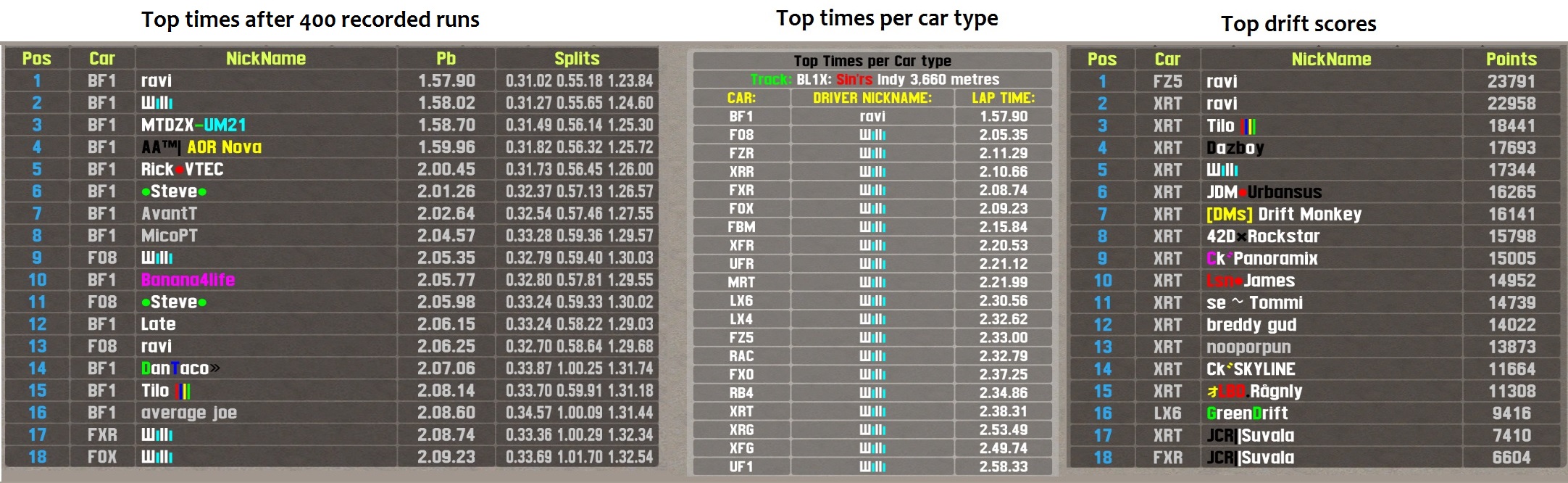Image resolution: width=1568 pixels, height=483 pixels.
Task: Click the MRT car entry
Action: (741, 282)
